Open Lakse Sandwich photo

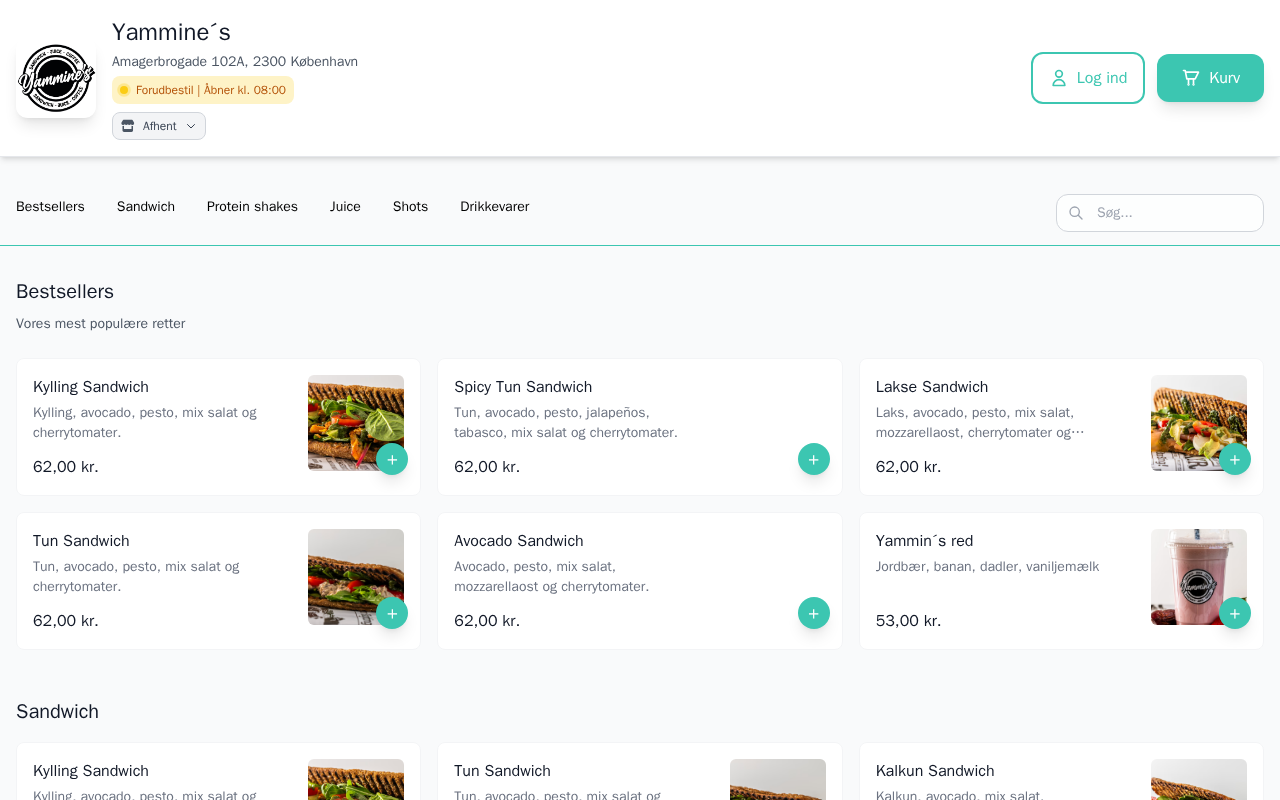(1199, 423)
